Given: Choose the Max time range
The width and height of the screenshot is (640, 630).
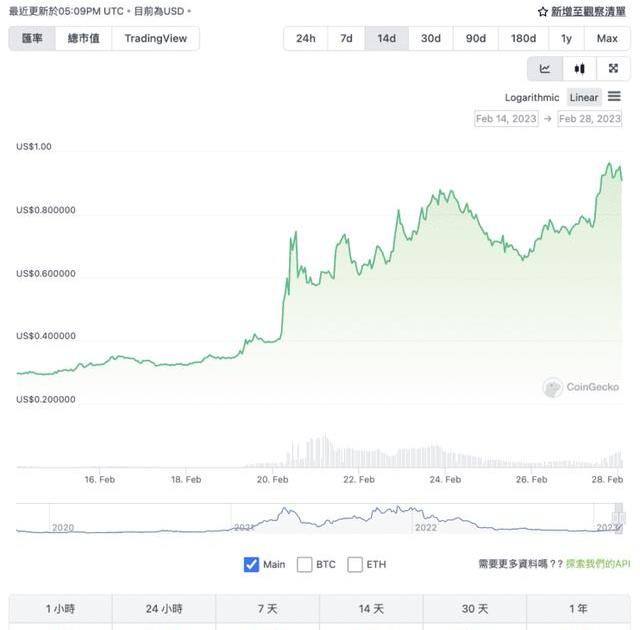Looking at the screenshot, I should coord(607,38).
